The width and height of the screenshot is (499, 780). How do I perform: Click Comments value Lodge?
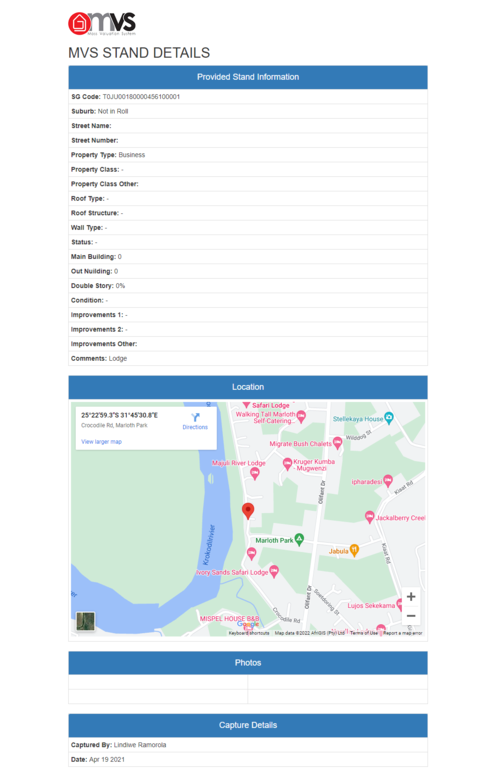118,359
